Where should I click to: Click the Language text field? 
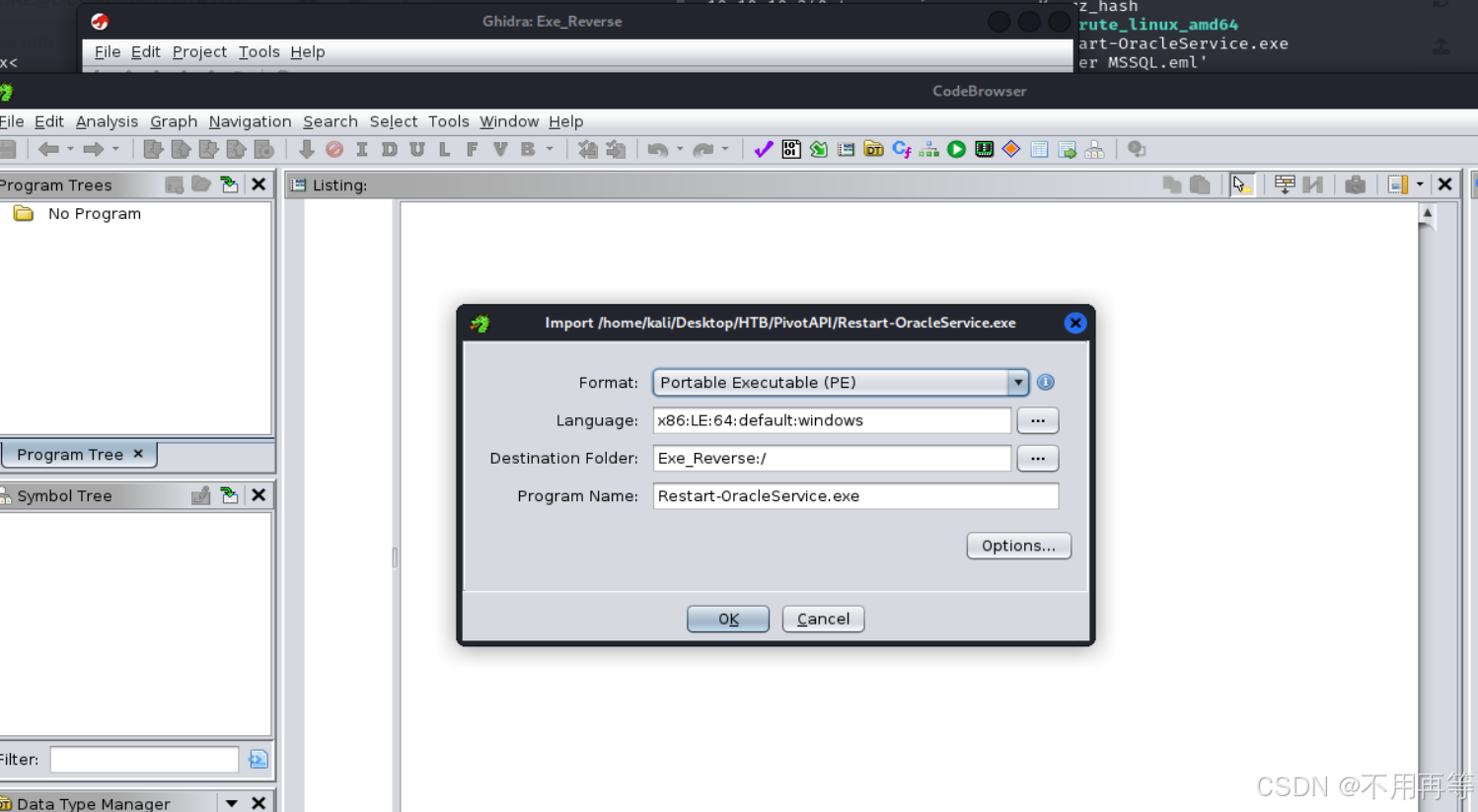832,420
